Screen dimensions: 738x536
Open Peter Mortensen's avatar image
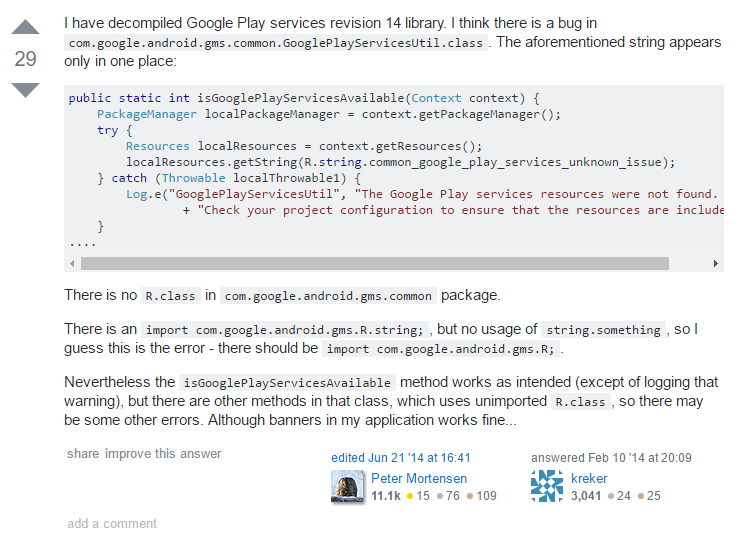tap(347, 487)
